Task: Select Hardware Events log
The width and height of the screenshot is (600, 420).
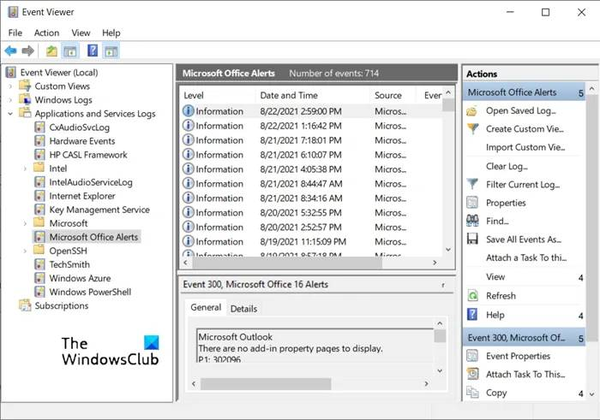Action: [82, 141]
